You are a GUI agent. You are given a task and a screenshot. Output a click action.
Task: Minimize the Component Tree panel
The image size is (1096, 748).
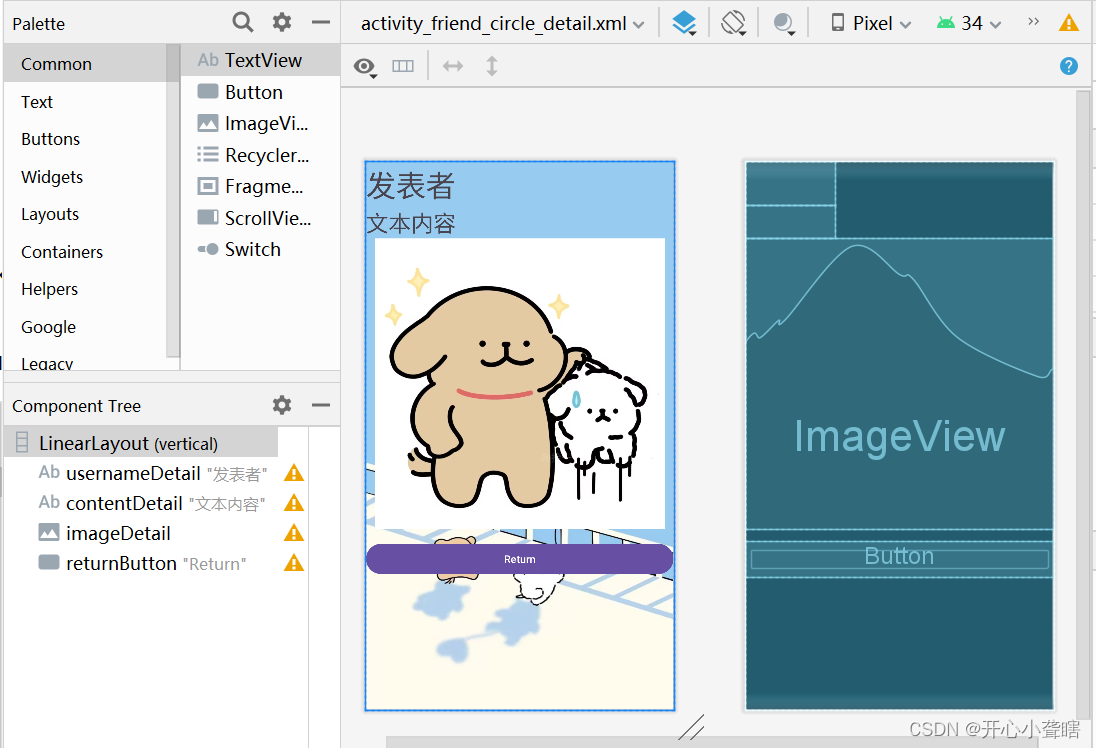coord(321,405)
